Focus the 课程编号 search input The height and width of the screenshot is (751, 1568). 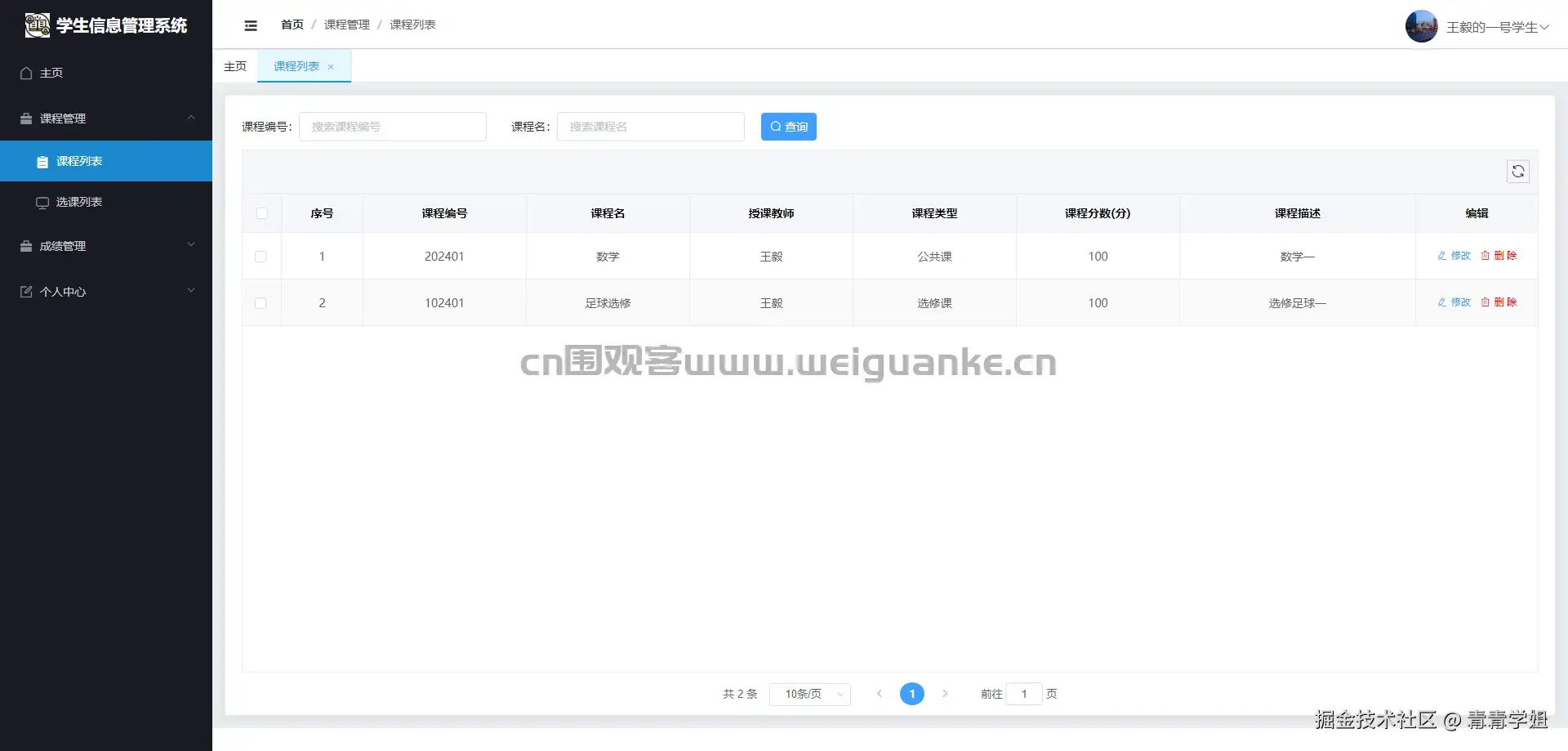[x=393, y=127]
